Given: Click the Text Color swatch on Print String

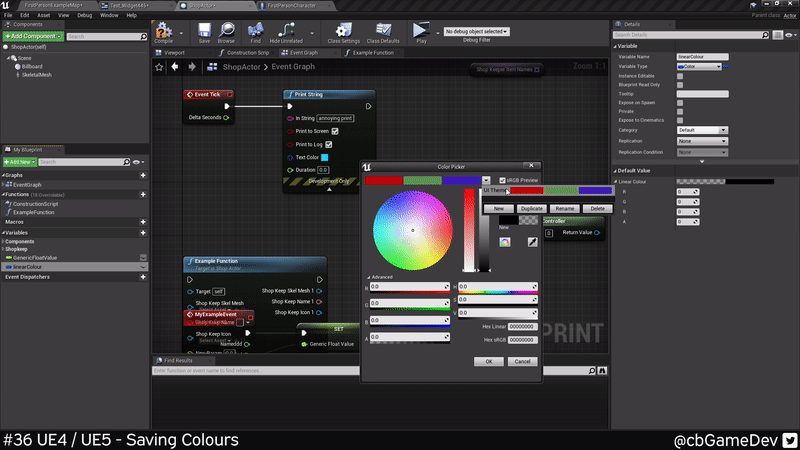Looking at the screenshot, I should click(x=325, y=157).
